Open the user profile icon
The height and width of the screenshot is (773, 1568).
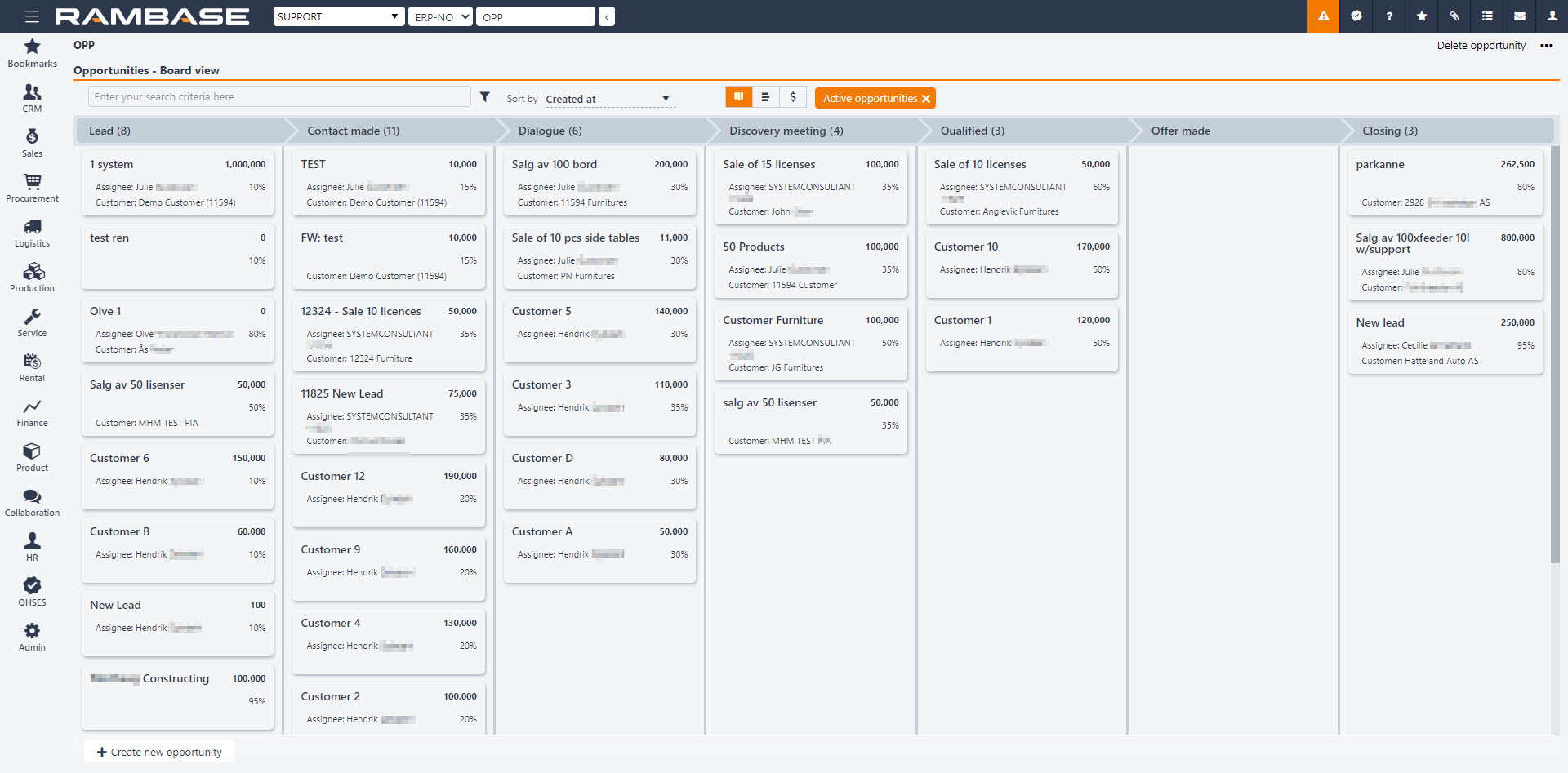click(x=1552, y=16)
